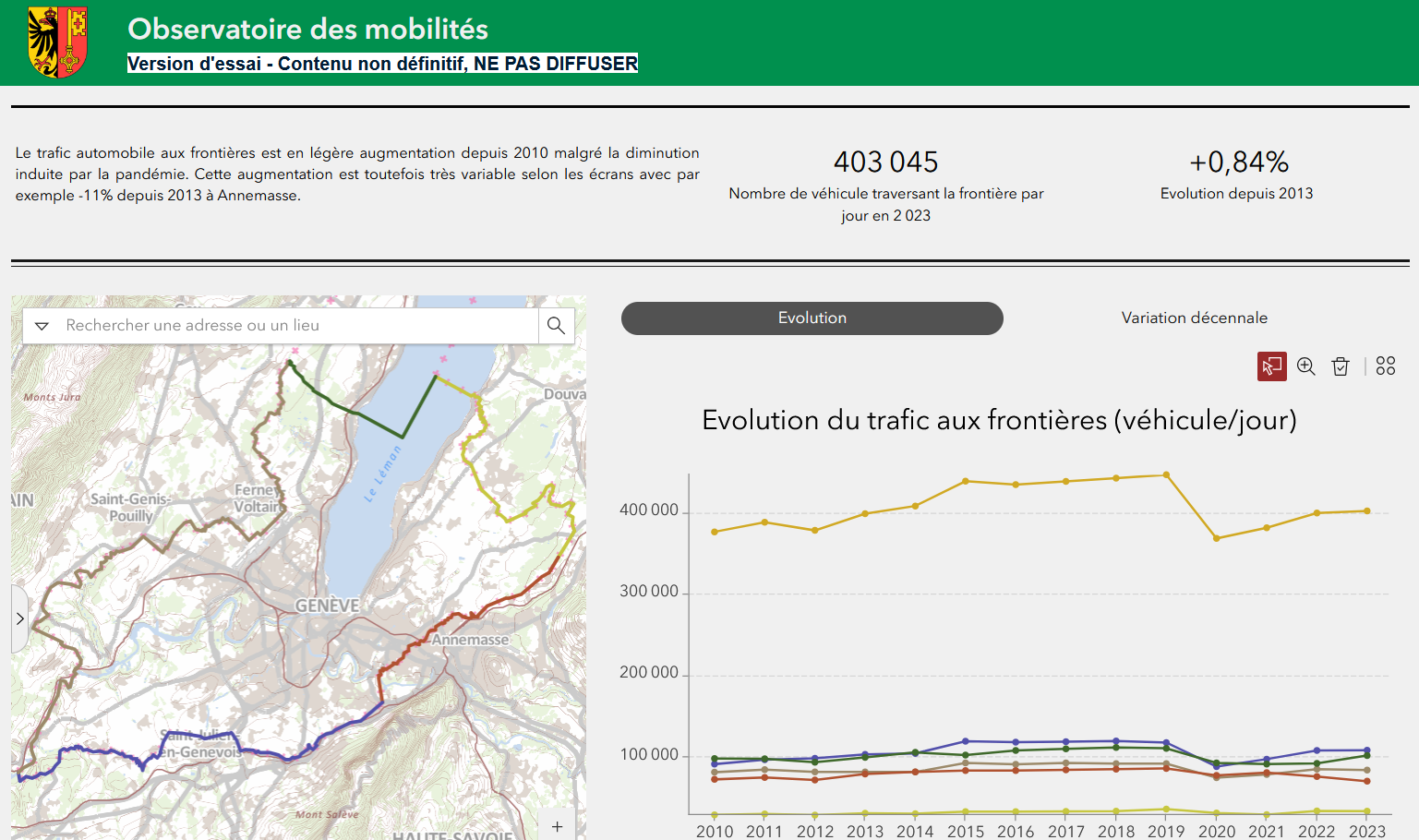
Task: Switch to the Variation décennale tab
Action: [1194, 318]
